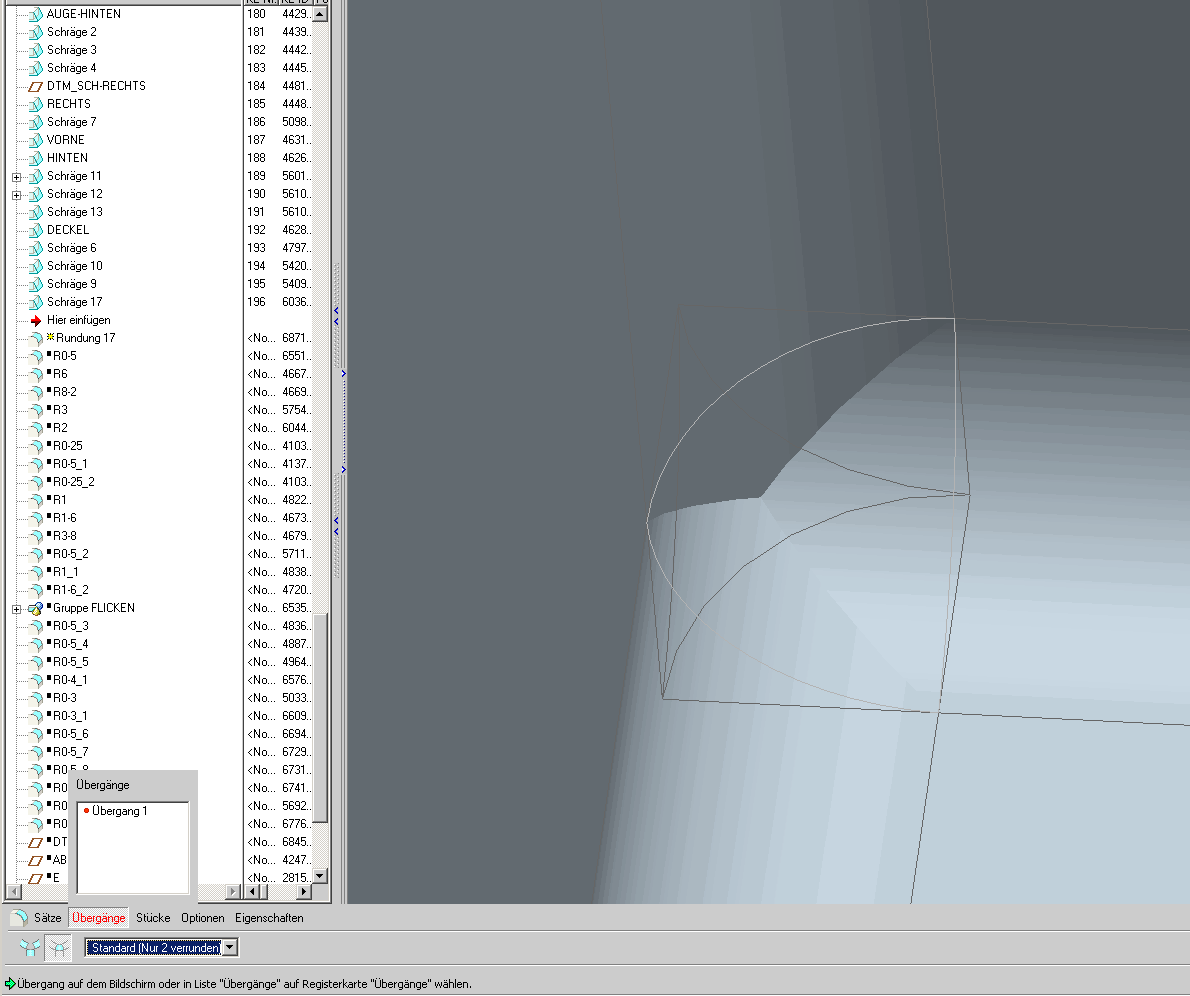
Task: Click the round tool icon left of Sätze
Action: [19, 918]
